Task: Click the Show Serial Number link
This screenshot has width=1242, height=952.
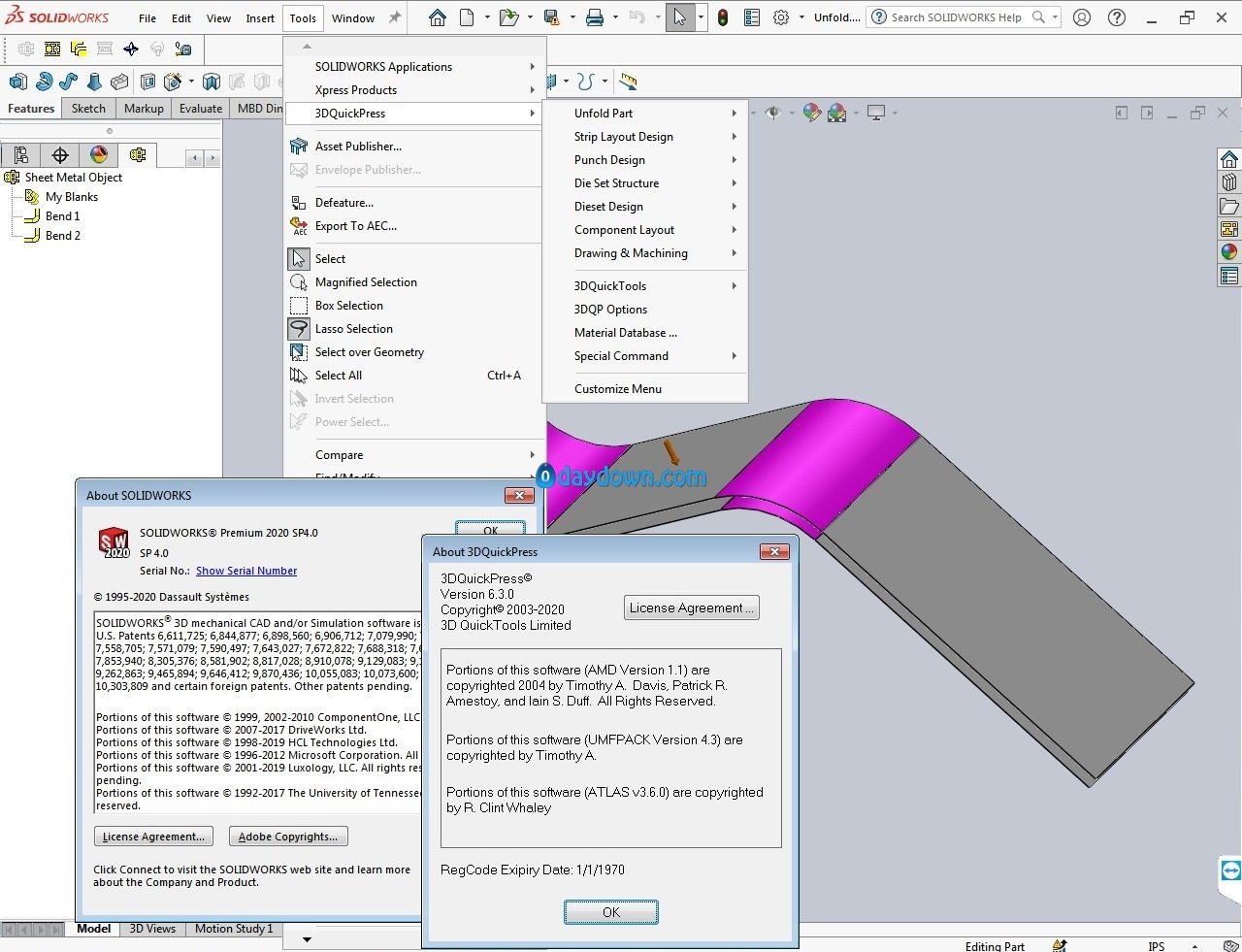Action: 246,571
